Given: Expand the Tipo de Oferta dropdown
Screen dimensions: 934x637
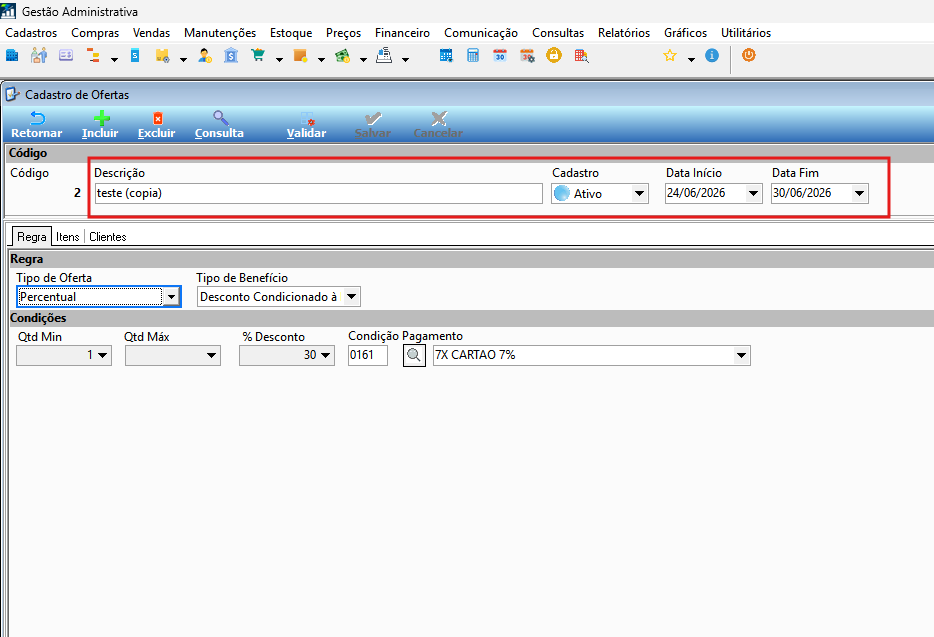Looking at the screenshot, I should point(172,297).
